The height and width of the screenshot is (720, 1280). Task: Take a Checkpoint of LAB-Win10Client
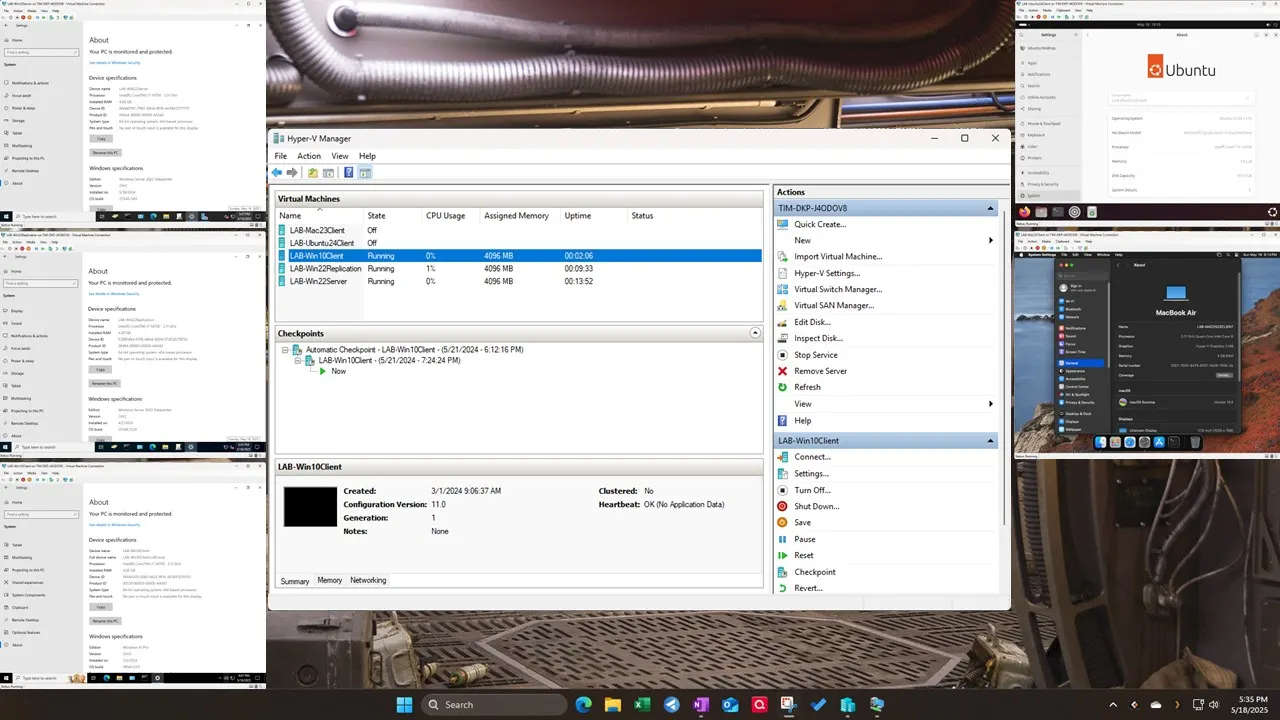[x=814, y=571]
